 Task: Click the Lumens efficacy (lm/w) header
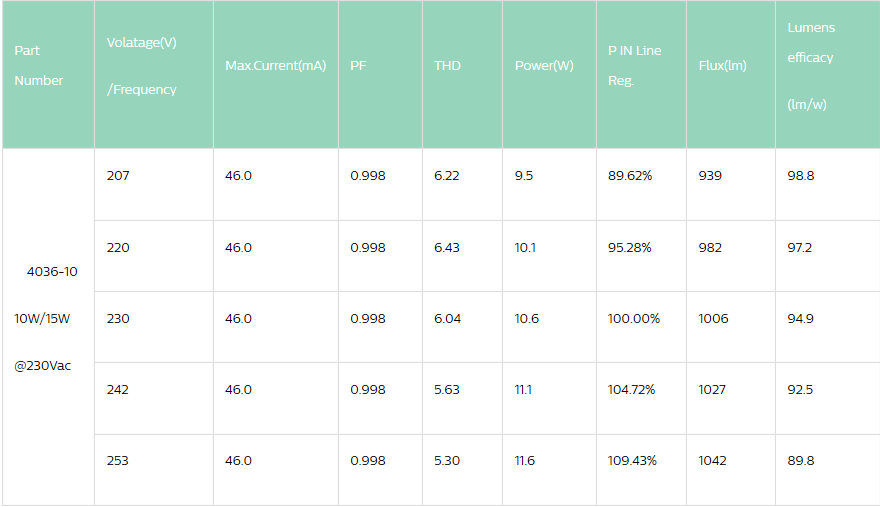coord(811,66)
